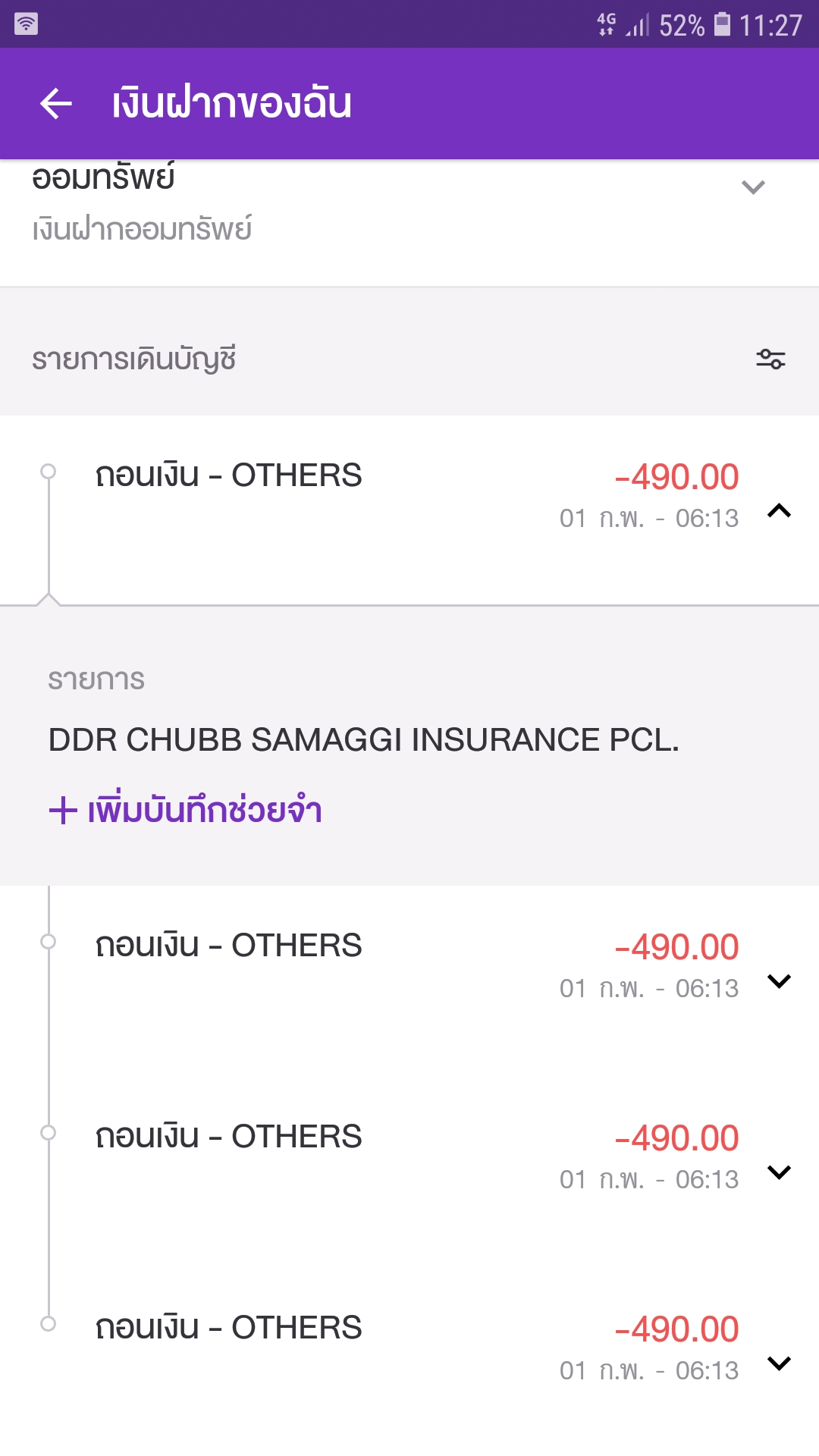
Task: Tap the 4G network indicator icon
Action: coord(606,24)
